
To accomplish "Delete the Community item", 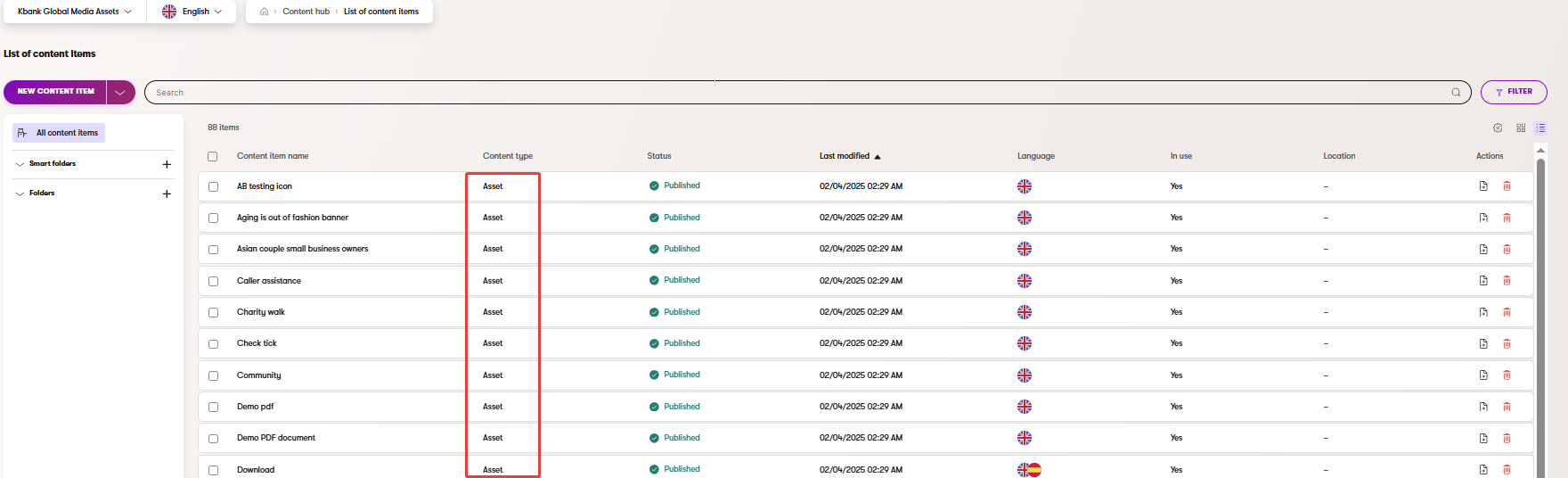I will point(1507,375).
